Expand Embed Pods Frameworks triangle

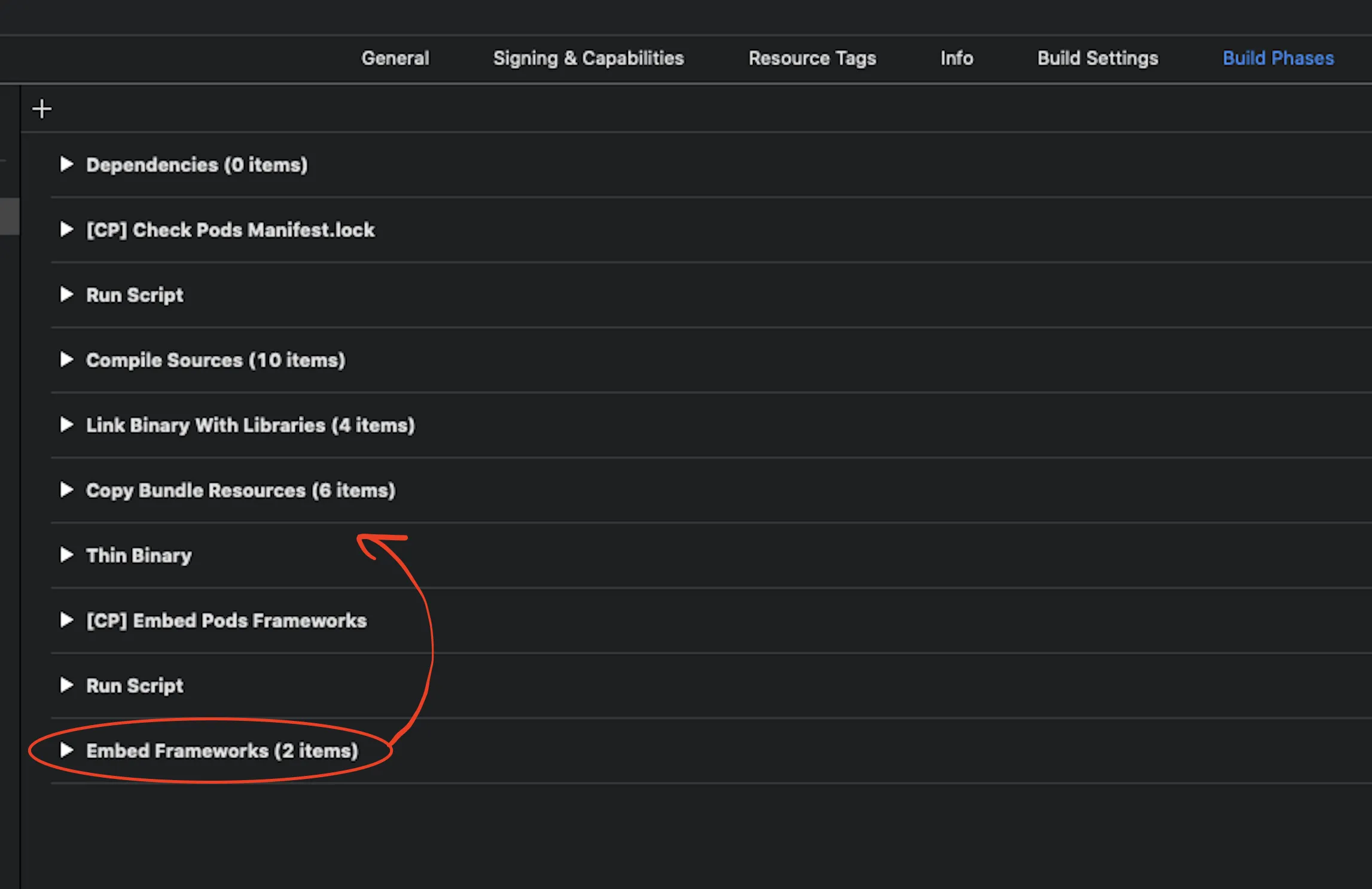click(66, 620)
